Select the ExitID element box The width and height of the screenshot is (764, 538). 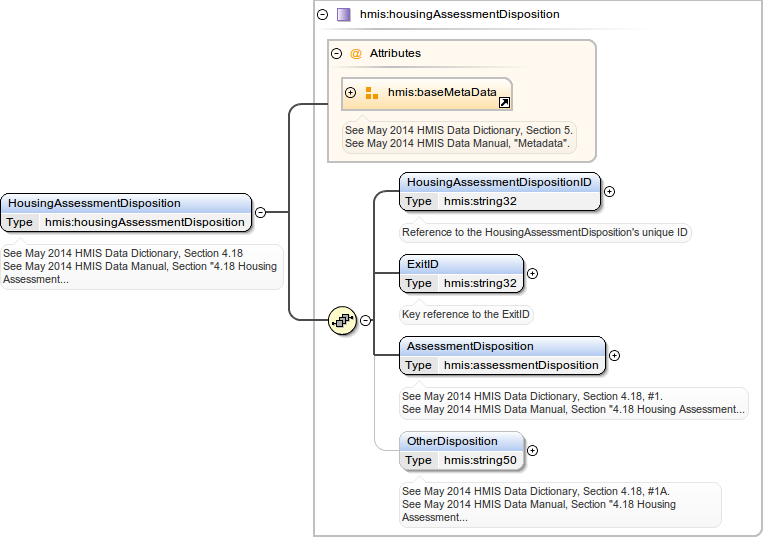click(460, 264)
